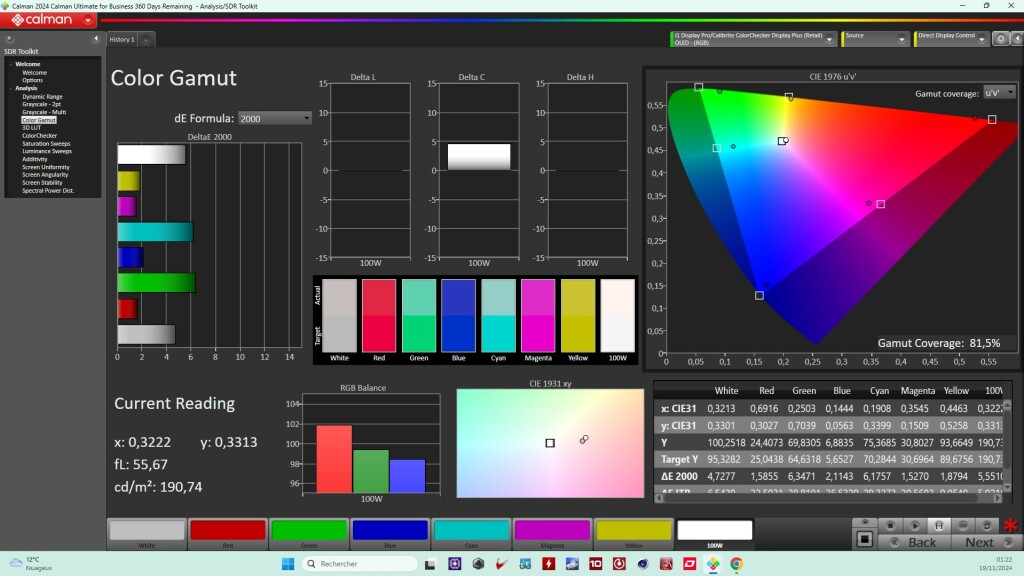Open the dE Formula dropdown set to 2000
Image resolution: width=1024 pixels, height=576 pixels.
274,118
